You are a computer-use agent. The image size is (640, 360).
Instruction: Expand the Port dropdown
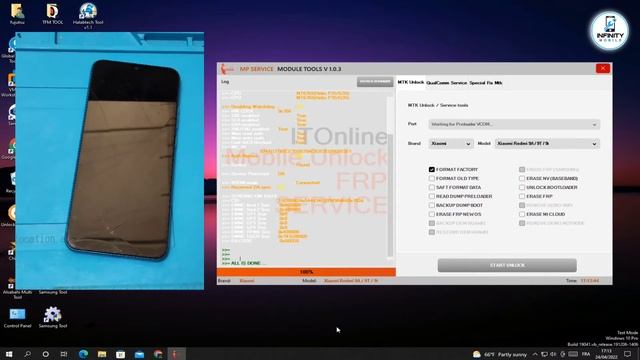[x=514, y=124]
